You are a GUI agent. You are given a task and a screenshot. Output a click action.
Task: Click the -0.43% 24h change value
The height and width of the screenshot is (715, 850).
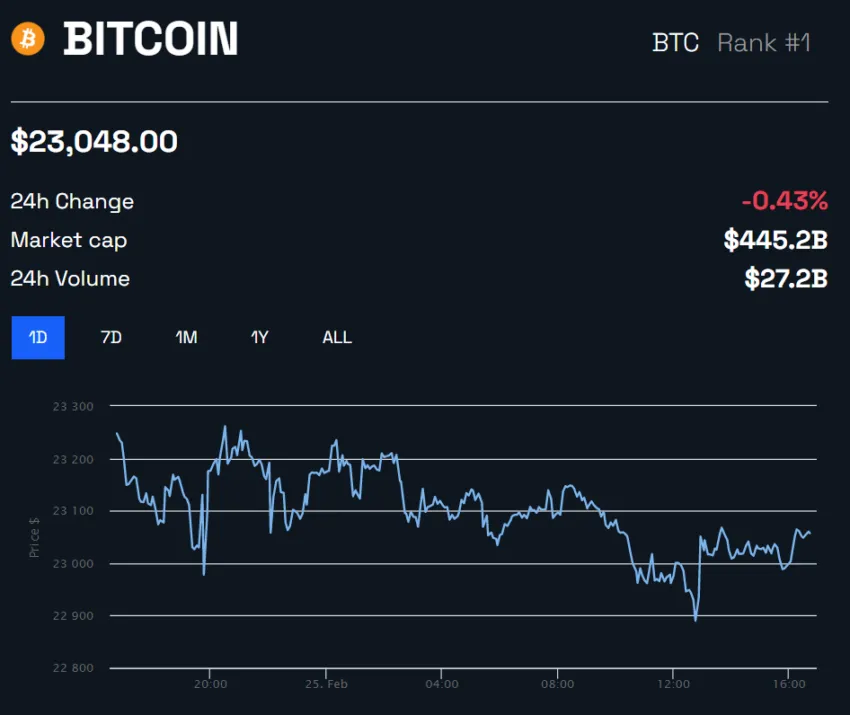click(784, 201)
